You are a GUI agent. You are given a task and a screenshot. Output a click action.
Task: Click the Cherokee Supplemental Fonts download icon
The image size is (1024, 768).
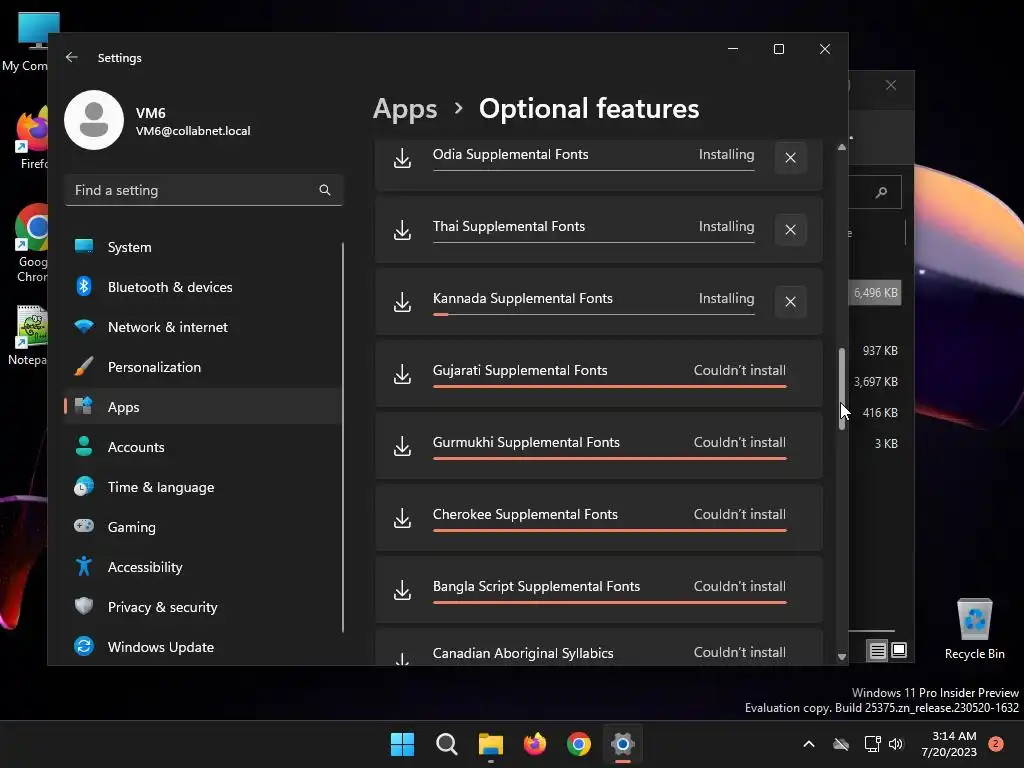point(402,518)
